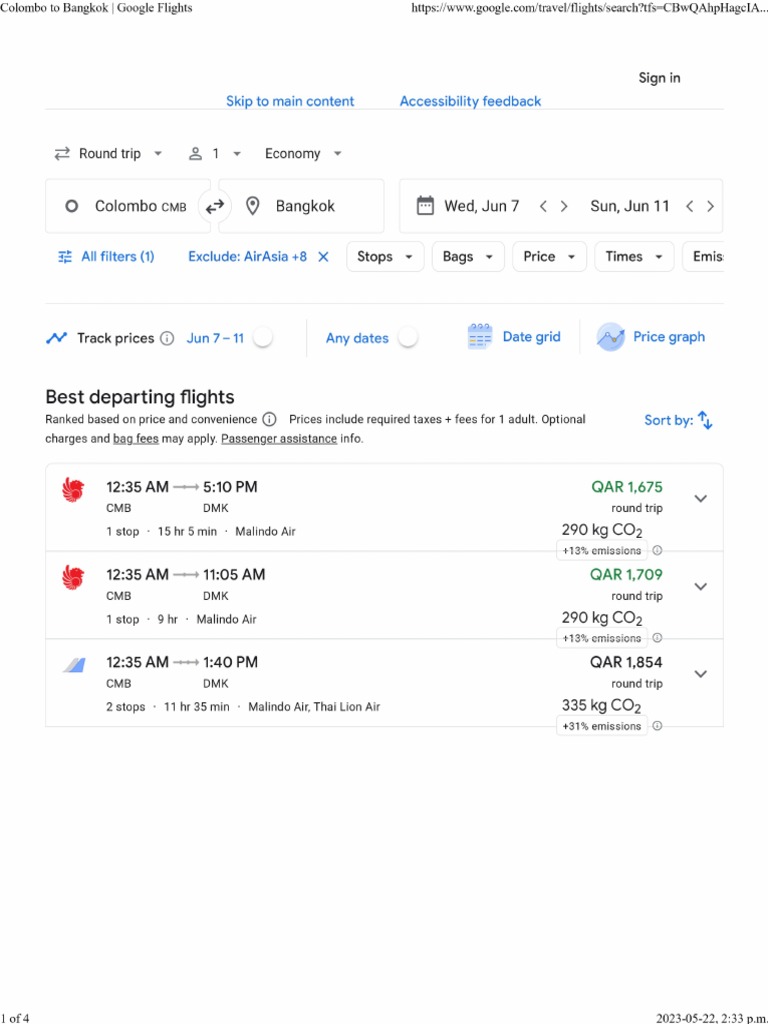Toggle Track prices for Jun 7 – 11
This screenshot has width=768, height=1024.
tap(263, 338)
